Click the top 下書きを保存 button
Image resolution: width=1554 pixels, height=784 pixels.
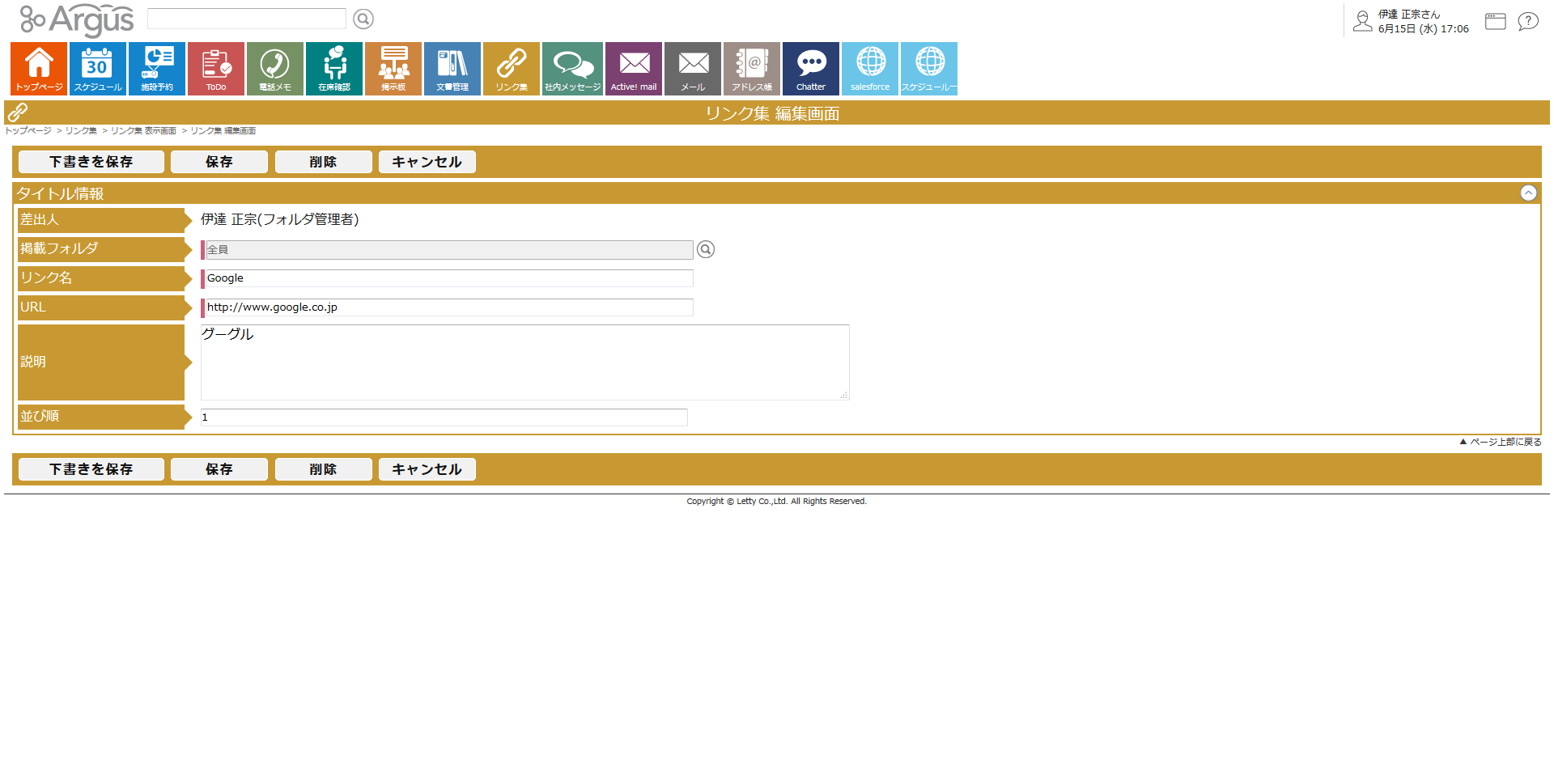(x=91, y=162)
